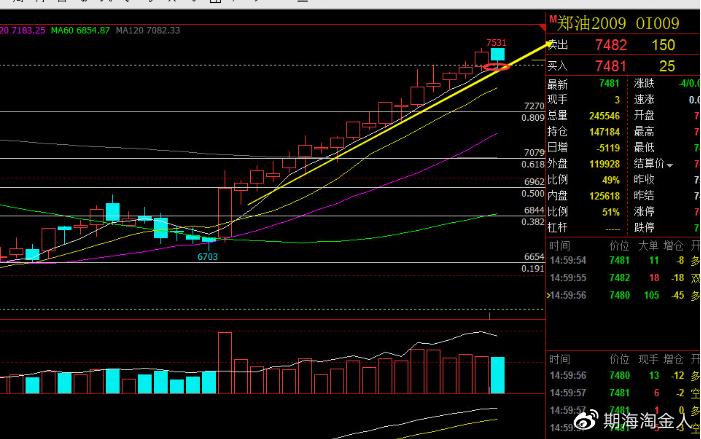
Task: Click the tallest cyan volume bar
Action: 497,374
